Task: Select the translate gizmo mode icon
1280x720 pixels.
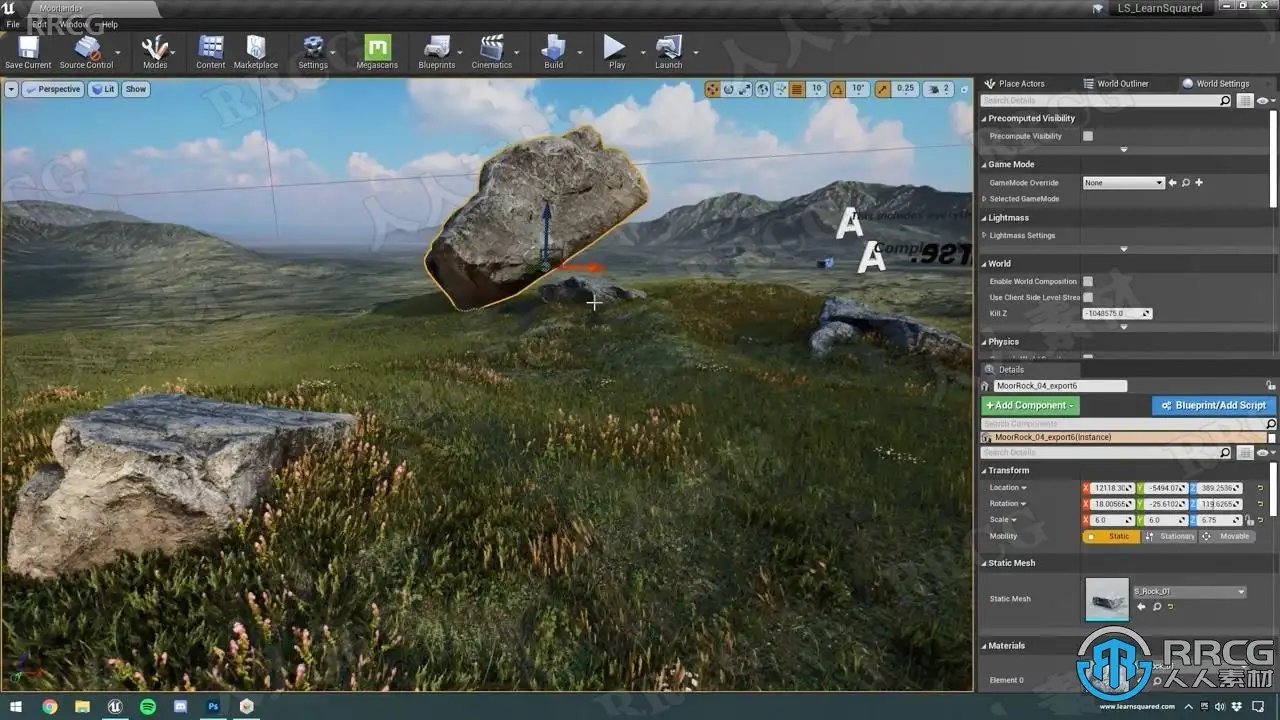Action: coord(712,89)
